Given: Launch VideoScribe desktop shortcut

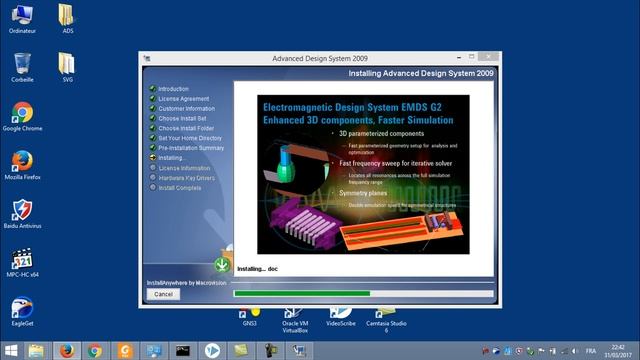Looking at the screenshot, I should tap(340, 318).
